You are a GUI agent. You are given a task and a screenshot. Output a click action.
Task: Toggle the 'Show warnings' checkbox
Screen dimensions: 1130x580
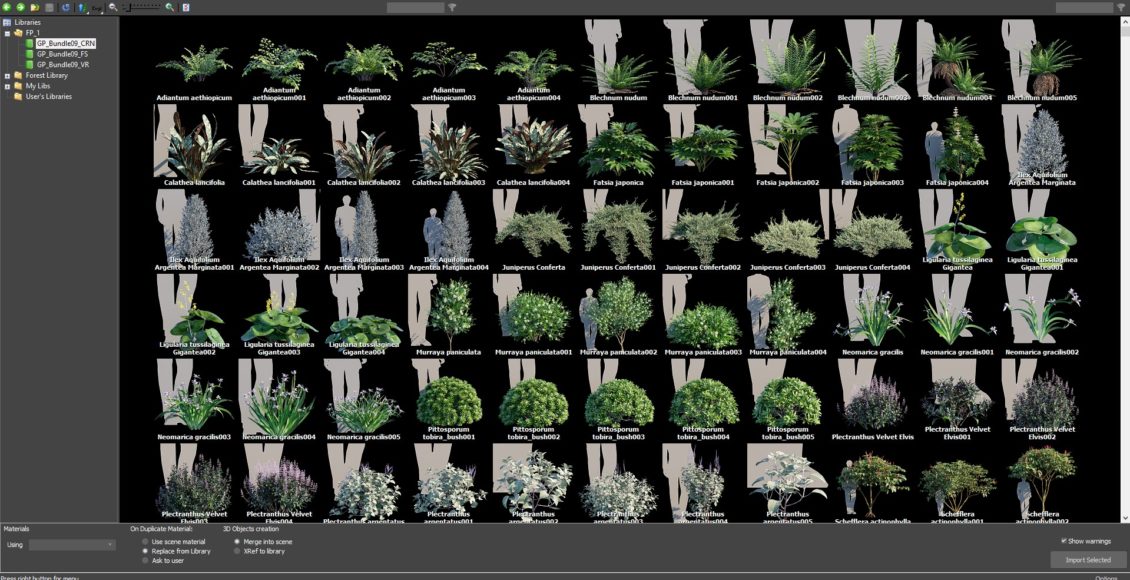click(1064, 541)
